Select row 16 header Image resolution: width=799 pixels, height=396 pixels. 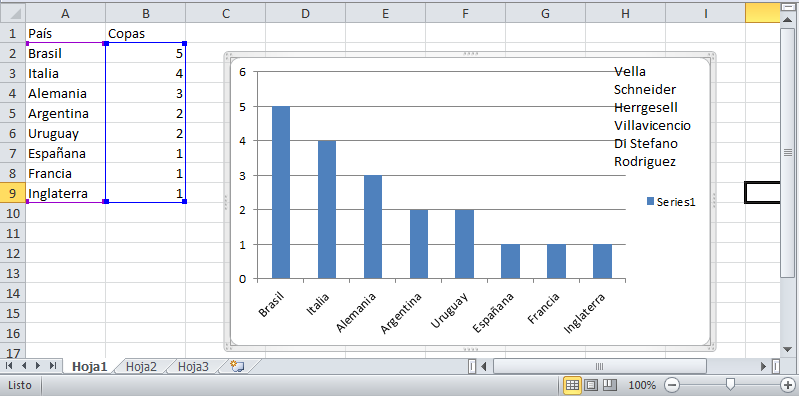pos(13,333)
